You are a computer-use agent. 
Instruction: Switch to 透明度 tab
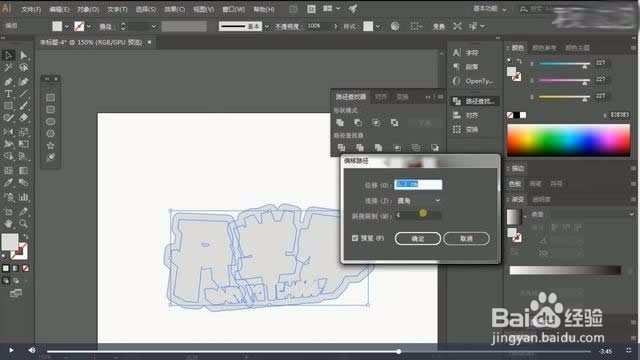(542, 199)
